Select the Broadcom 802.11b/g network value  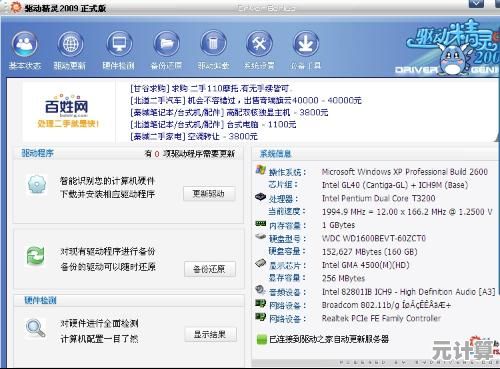point(386,305)
